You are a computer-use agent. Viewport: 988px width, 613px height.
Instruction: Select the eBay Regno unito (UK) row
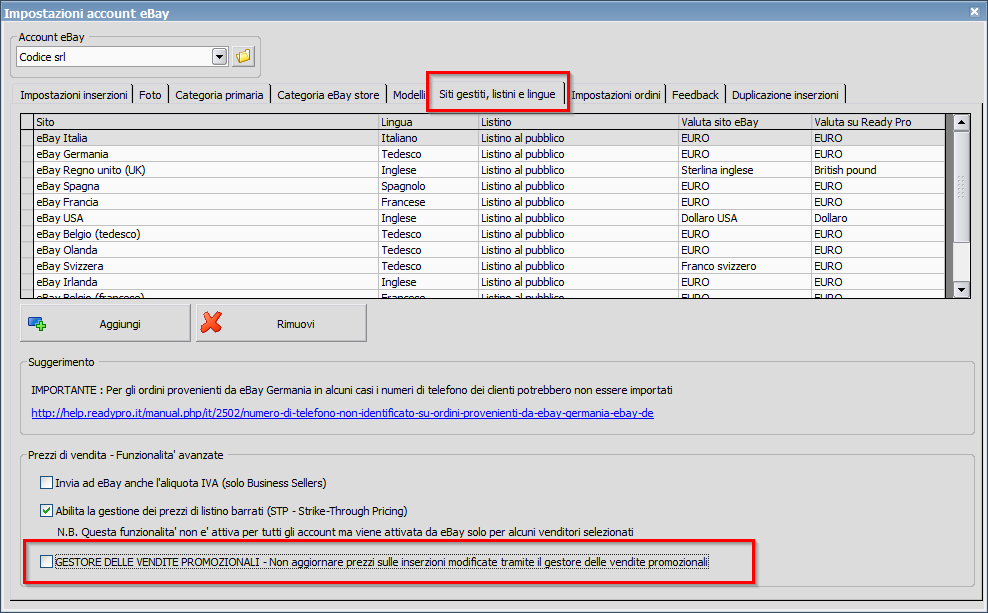coord(483,170)
